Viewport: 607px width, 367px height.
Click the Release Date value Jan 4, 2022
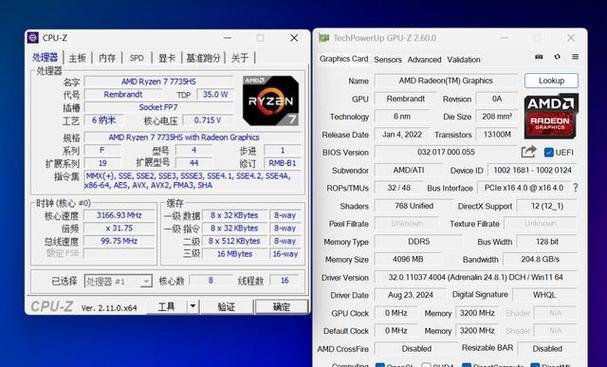[x=402, y=134]
